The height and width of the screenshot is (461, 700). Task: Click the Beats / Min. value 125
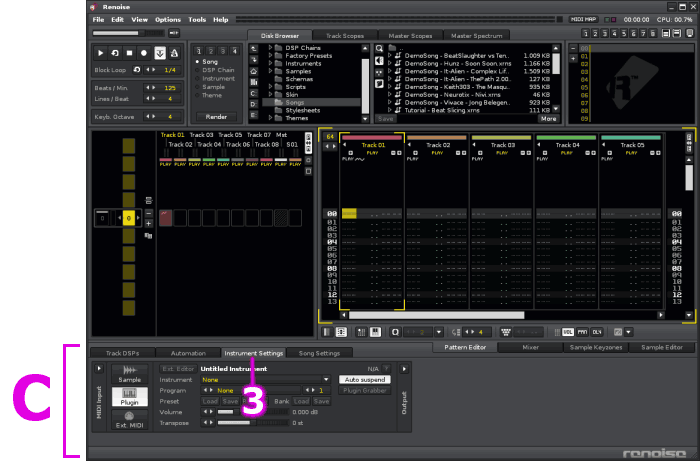click(170, 88)
